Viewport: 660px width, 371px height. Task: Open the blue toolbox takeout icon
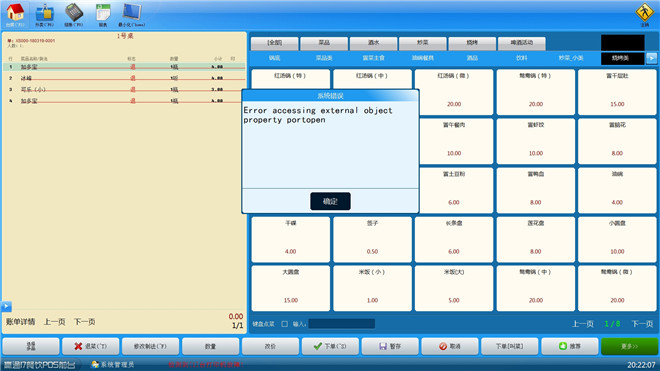pyautogui.click(x=44, y=13)
